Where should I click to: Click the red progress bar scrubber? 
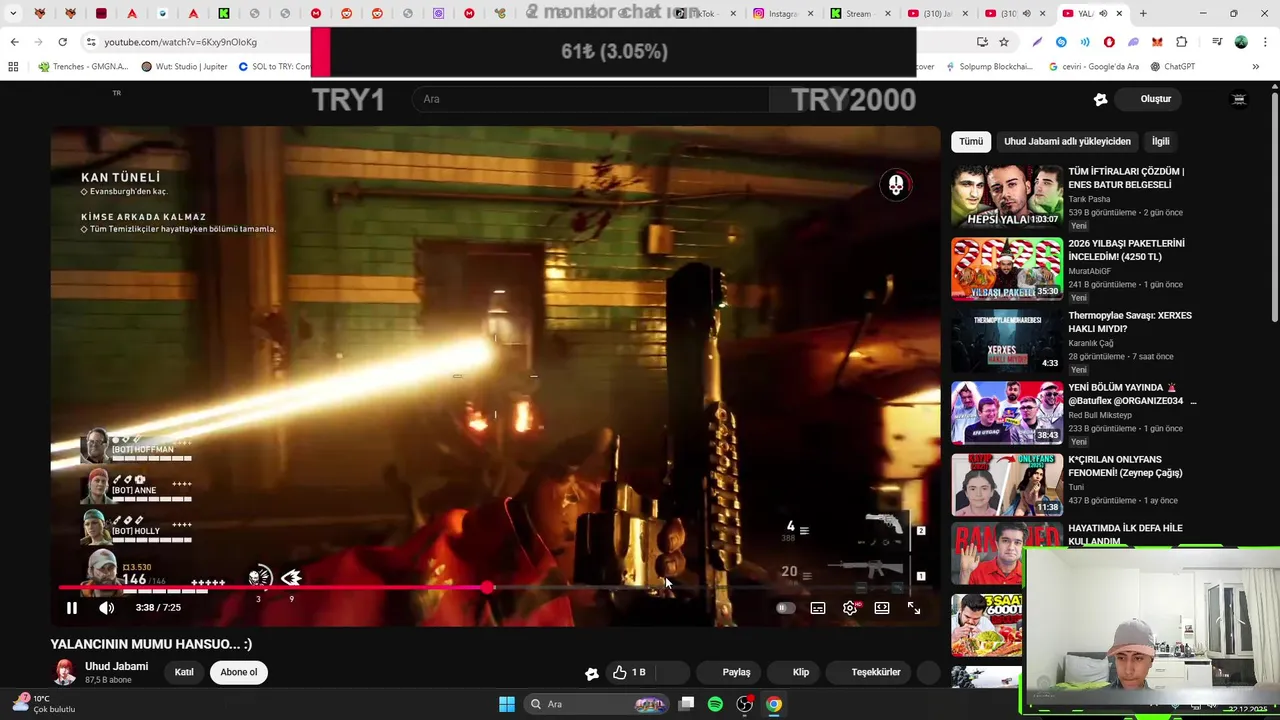pyautogui.click(x=487, y=588)
